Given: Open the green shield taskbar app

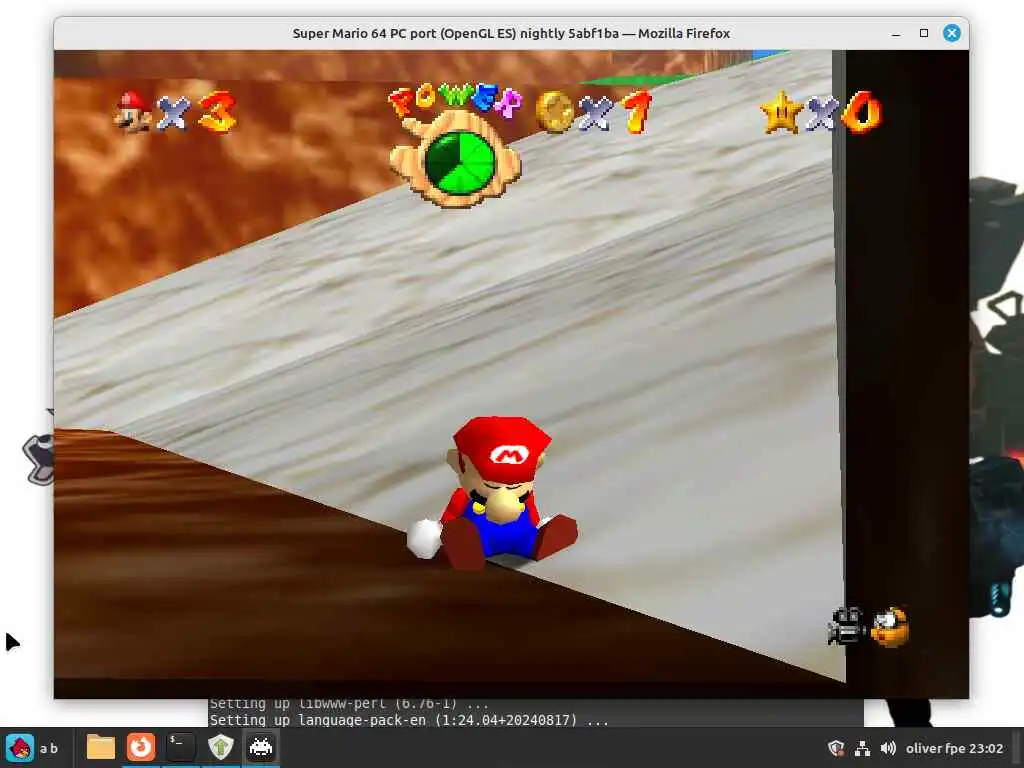Looking at the screenshot, I should coord(221,748).
